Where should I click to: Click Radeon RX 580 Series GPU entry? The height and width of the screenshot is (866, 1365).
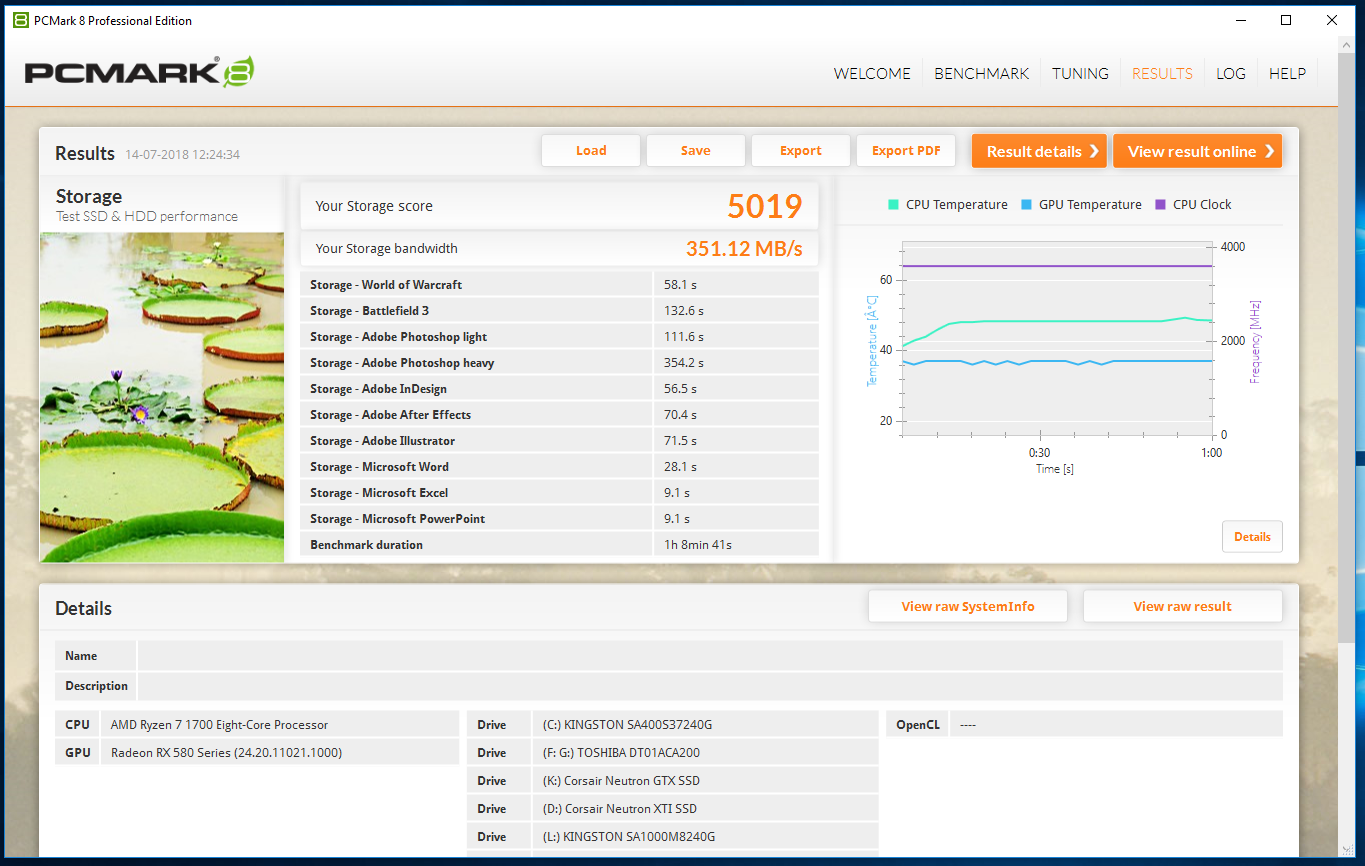(x=280, y=753)
